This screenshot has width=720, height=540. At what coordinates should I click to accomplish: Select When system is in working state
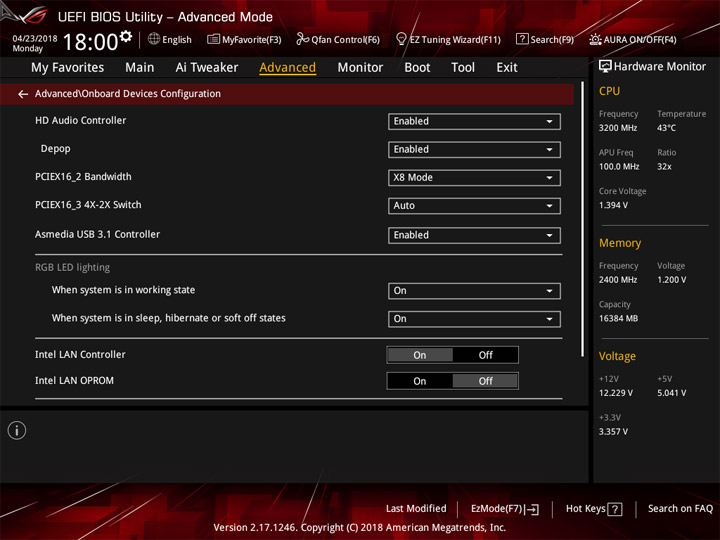[123, 290]
